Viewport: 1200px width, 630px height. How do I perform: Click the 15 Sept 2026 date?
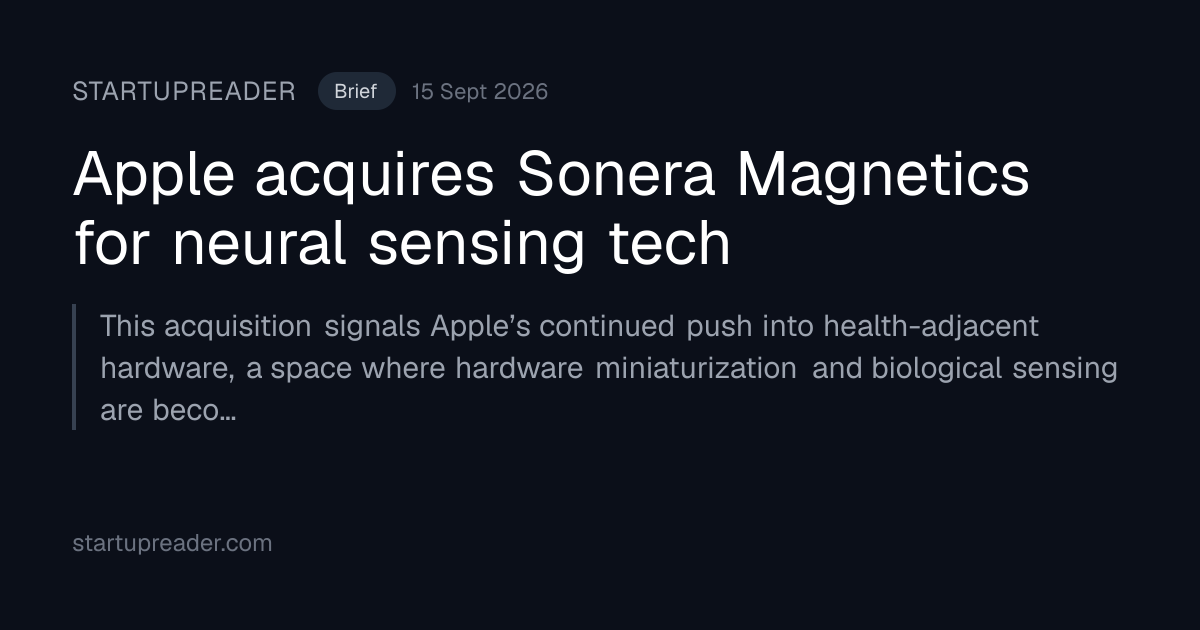[x=480, y=92]
